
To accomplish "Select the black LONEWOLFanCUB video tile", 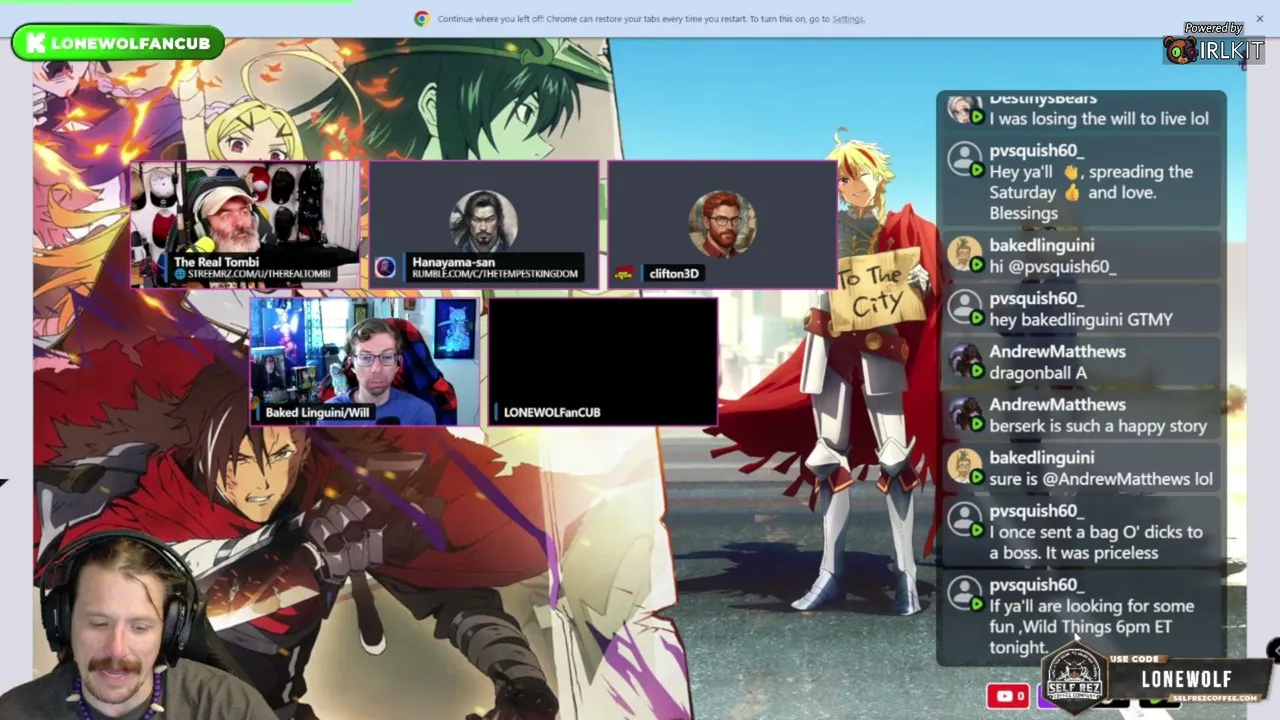I will click(603, 362).
